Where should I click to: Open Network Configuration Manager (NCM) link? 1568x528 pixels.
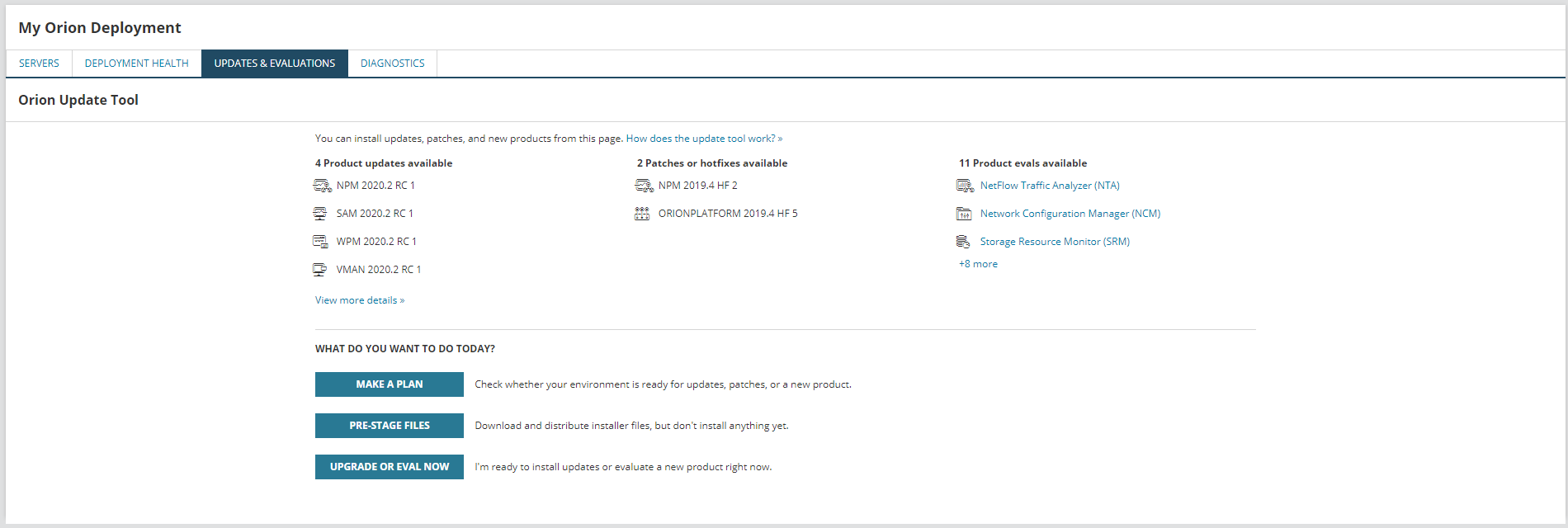1070,214
